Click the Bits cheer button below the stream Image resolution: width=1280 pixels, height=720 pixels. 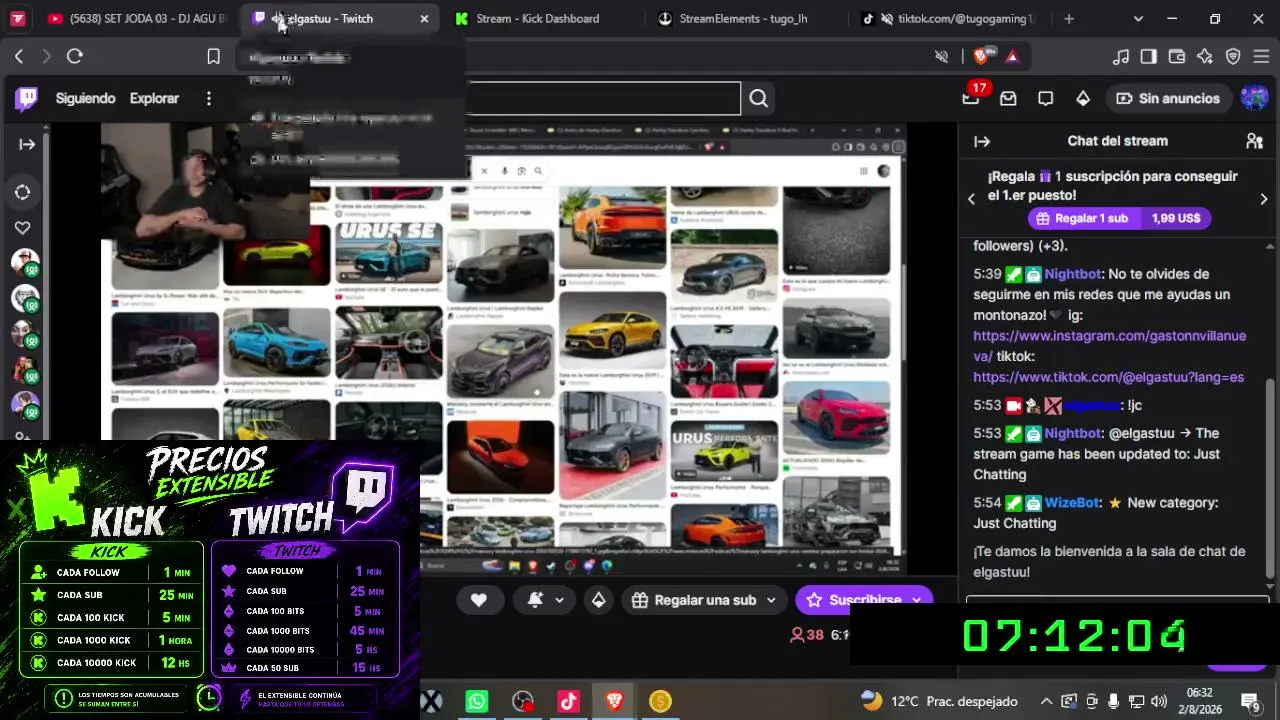tap(598, 600)
